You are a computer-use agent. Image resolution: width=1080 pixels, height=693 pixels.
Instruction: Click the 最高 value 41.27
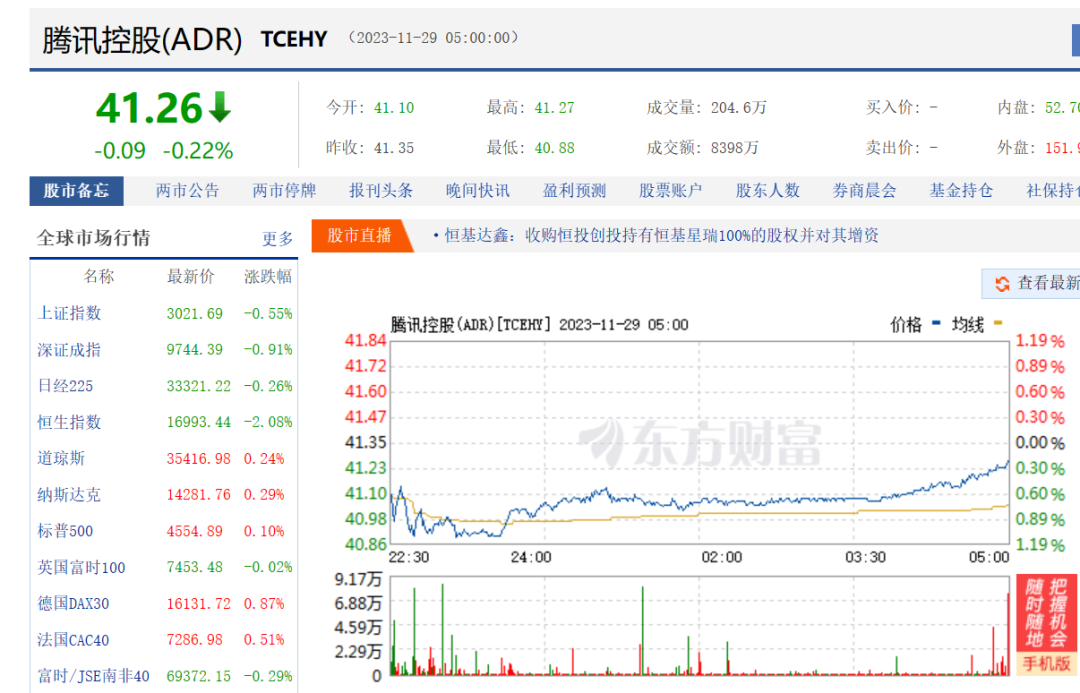point(554,108)
